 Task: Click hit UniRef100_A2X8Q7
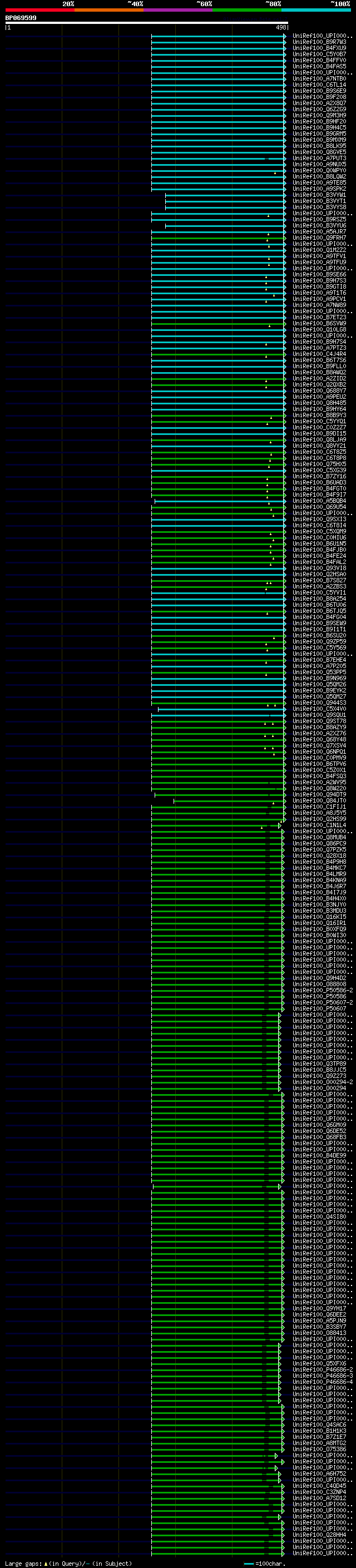319,103
